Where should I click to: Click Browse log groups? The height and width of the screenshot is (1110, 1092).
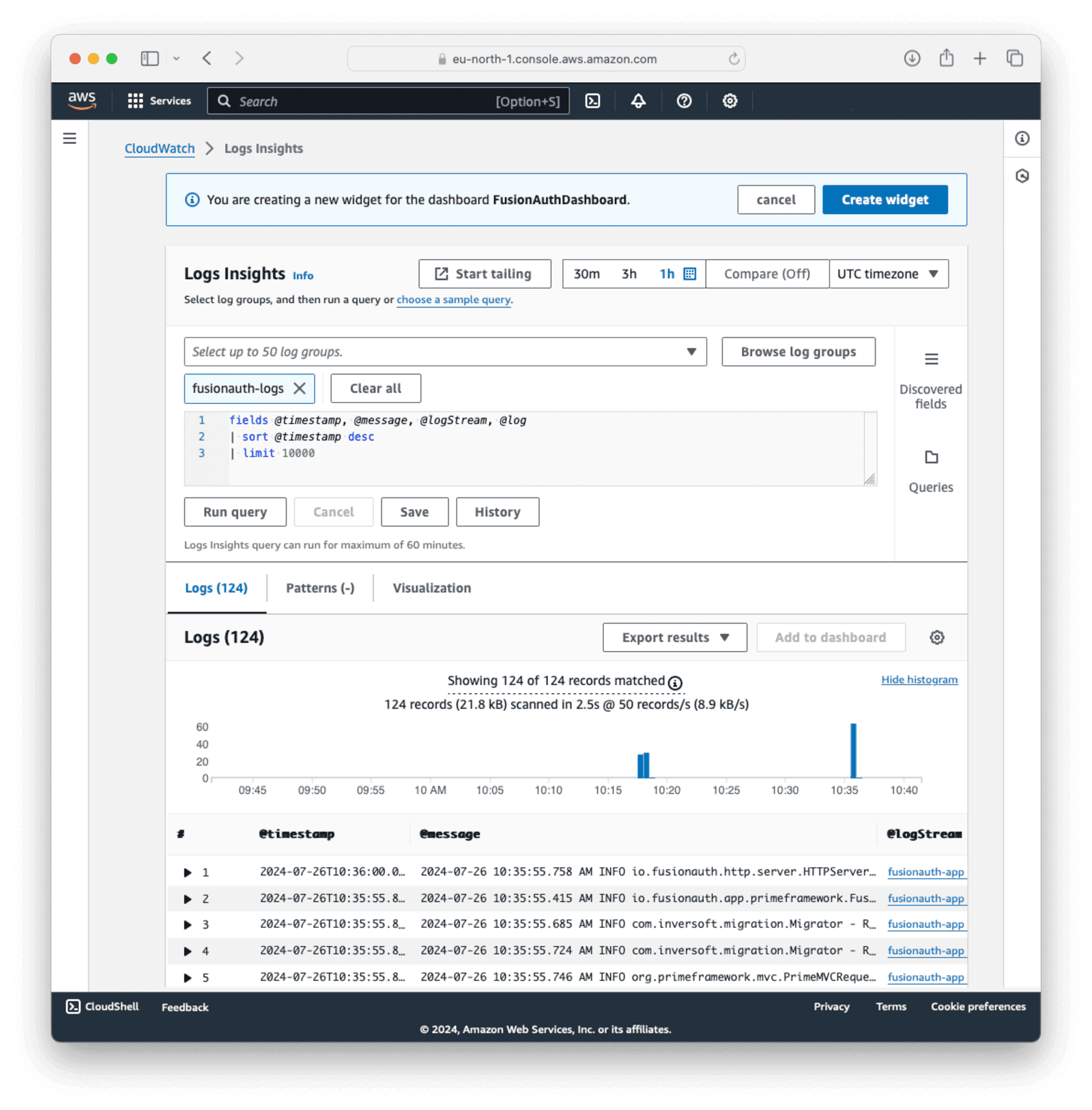click(x=798, y=351)
